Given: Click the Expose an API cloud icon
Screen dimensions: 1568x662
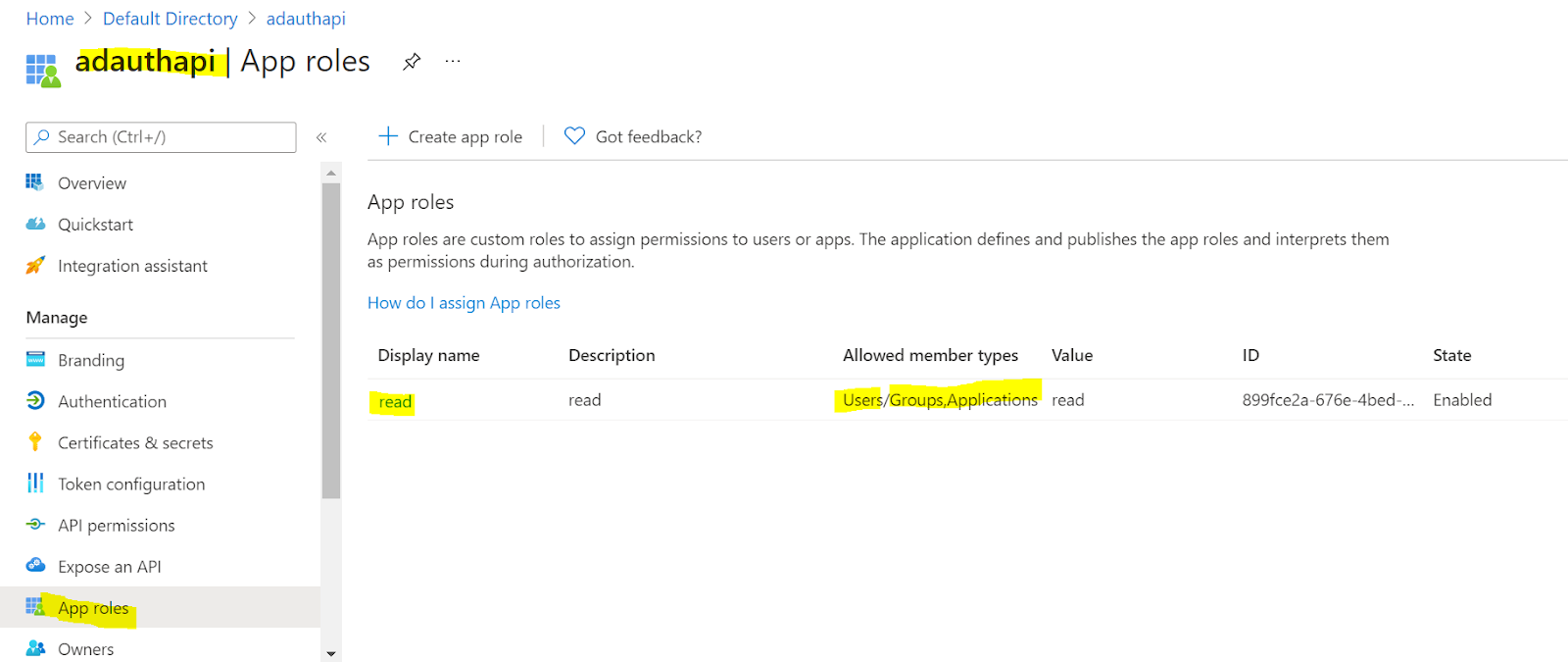Looking at the screenshot, I should click(x=35, y=565).
